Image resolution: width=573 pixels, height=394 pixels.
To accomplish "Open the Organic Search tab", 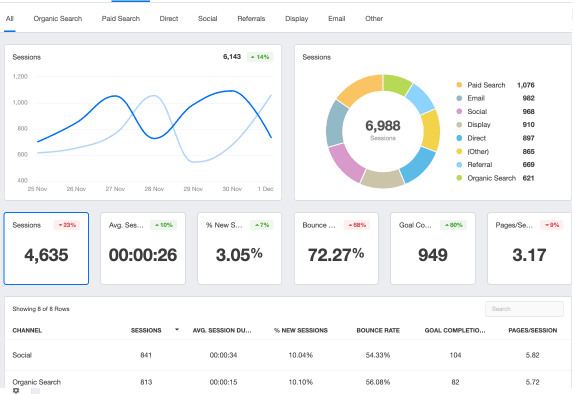I will [58, 19].
